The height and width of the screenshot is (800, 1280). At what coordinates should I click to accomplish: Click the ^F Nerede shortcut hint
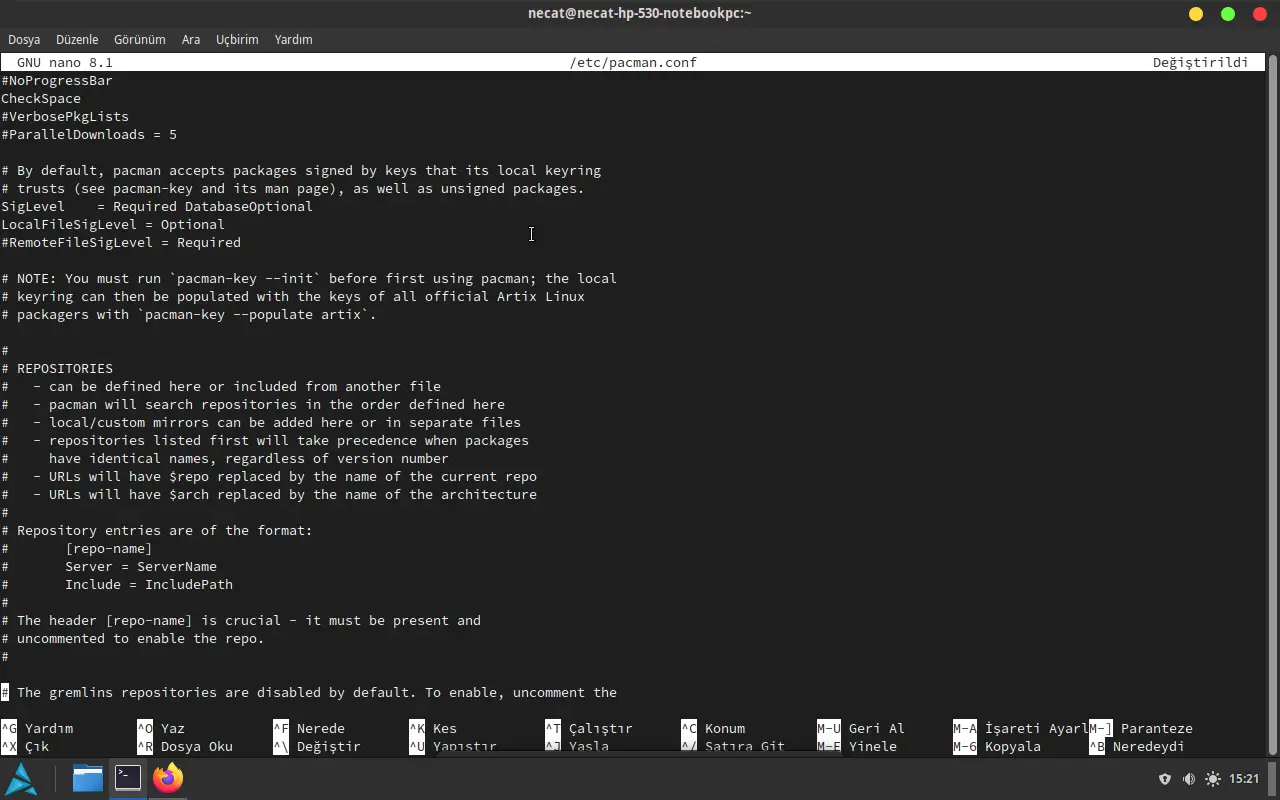tap(309, 729)
